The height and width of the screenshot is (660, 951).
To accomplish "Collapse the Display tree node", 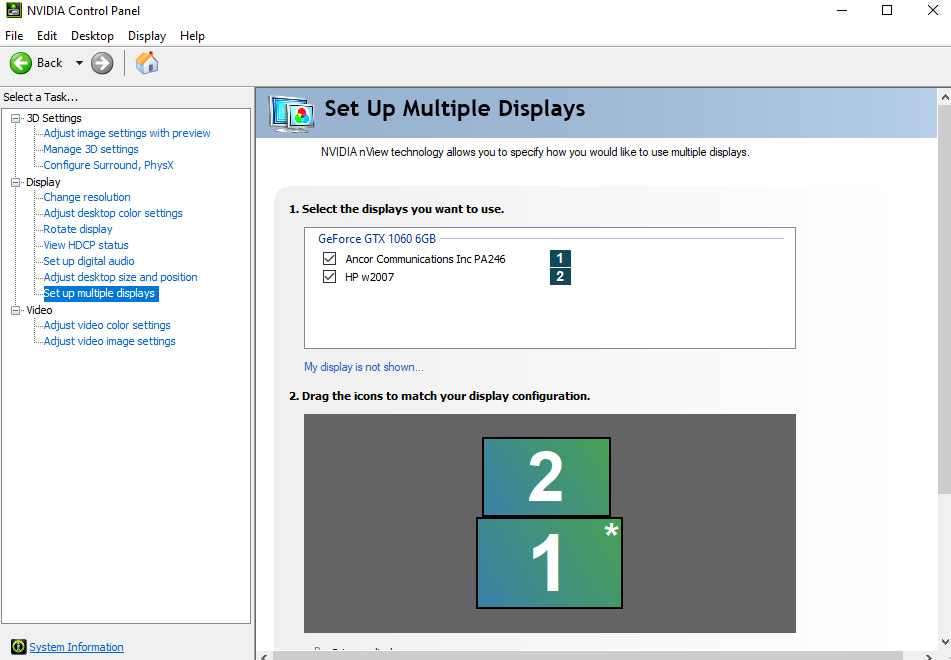I will coord(15,182).
